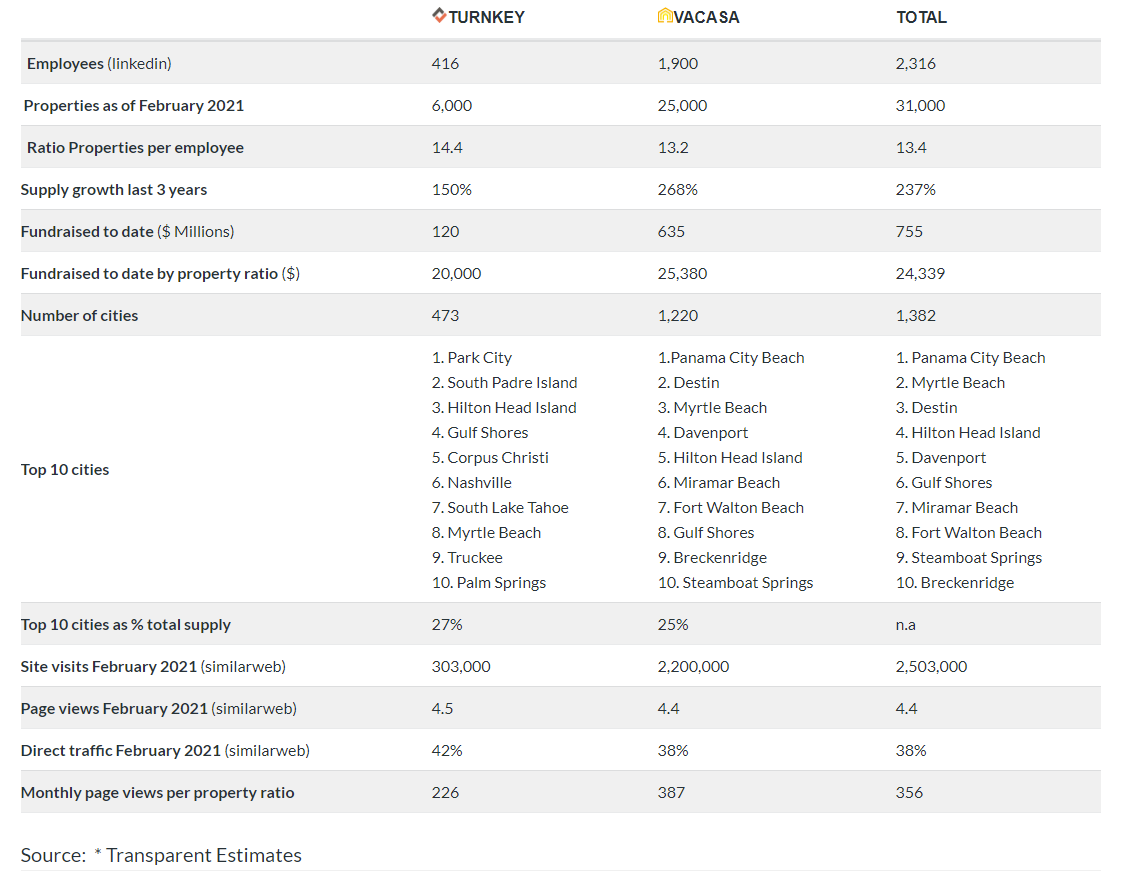
Task: Click the Fundraised to date total 755
Action: tap(909, 232)
